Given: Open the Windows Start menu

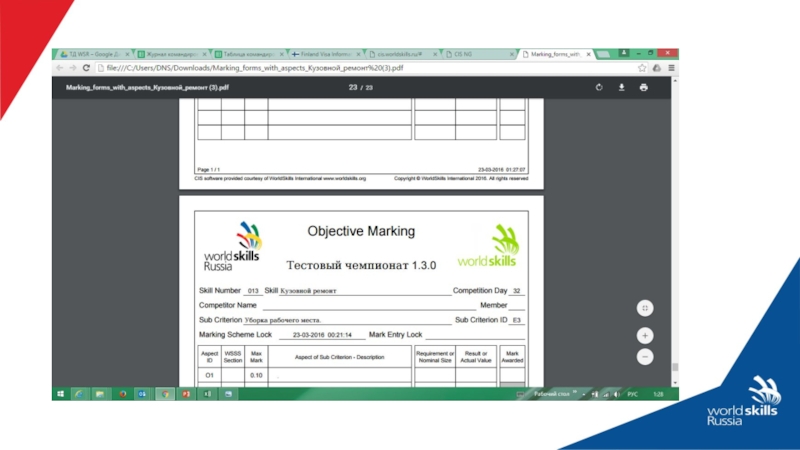Looking at the screenshot, I should (61, 394).
